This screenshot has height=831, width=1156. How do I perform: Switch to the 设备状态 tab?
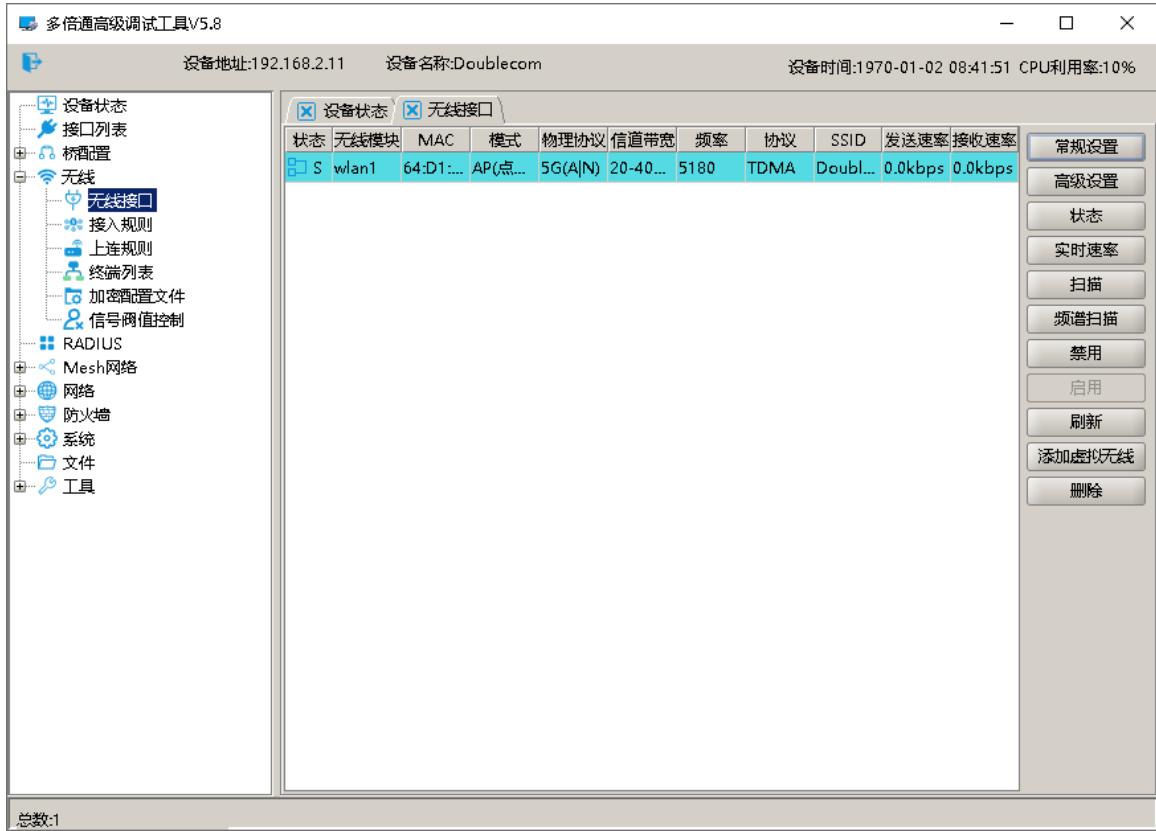(355, 111)
